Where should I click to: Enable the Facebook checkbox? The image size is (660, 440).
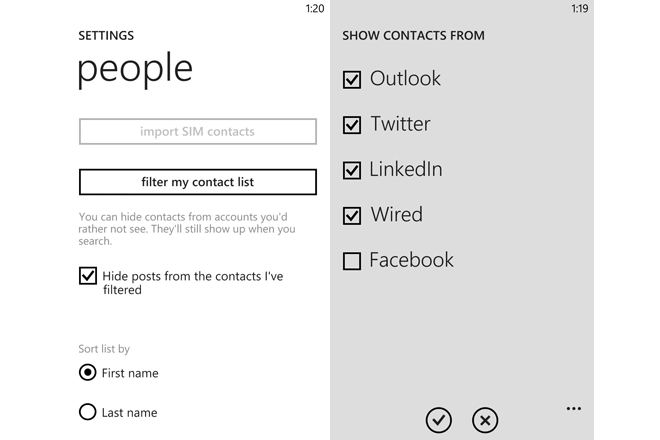(x=352, y=261)
